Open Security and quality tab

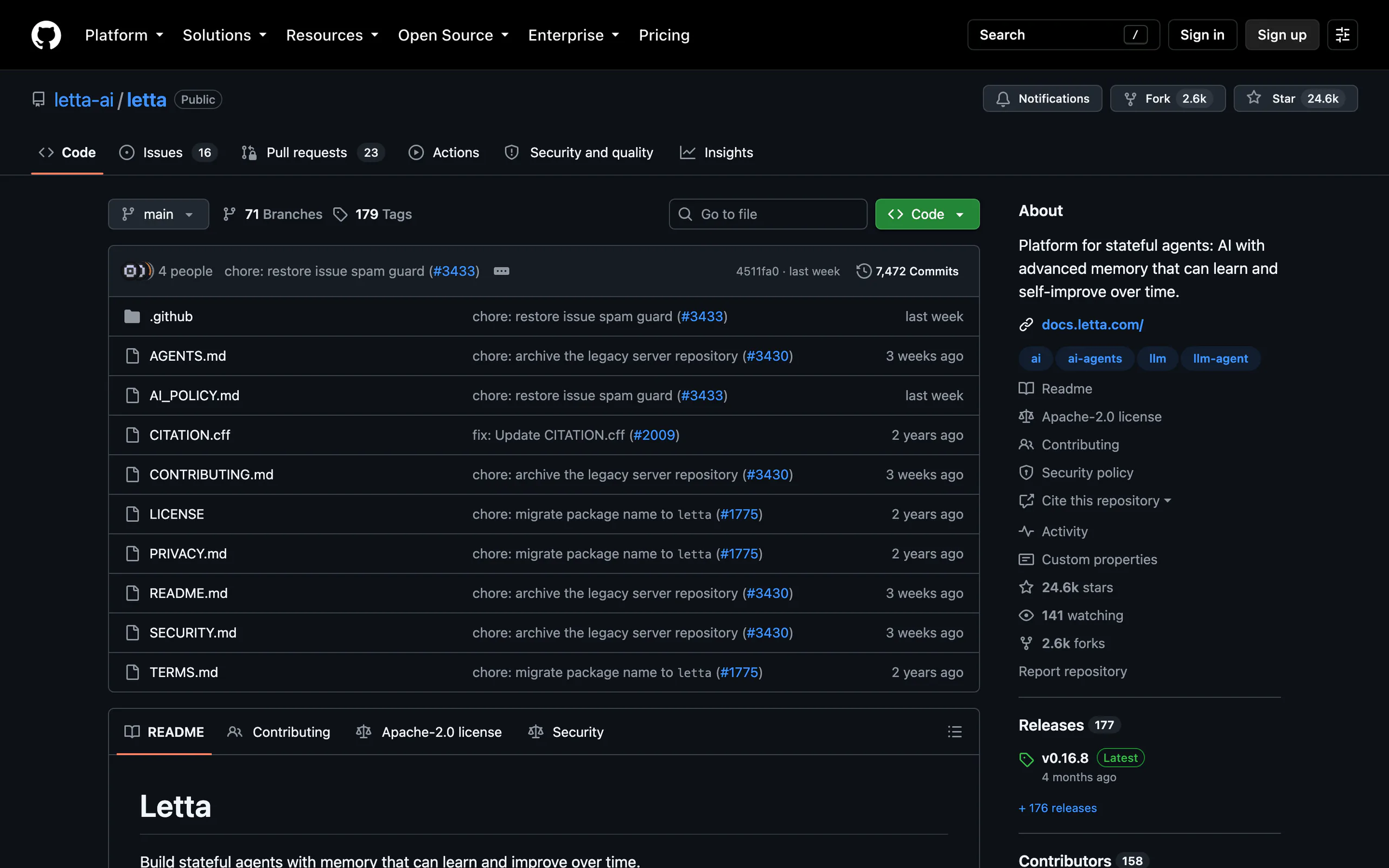point(578,152)
